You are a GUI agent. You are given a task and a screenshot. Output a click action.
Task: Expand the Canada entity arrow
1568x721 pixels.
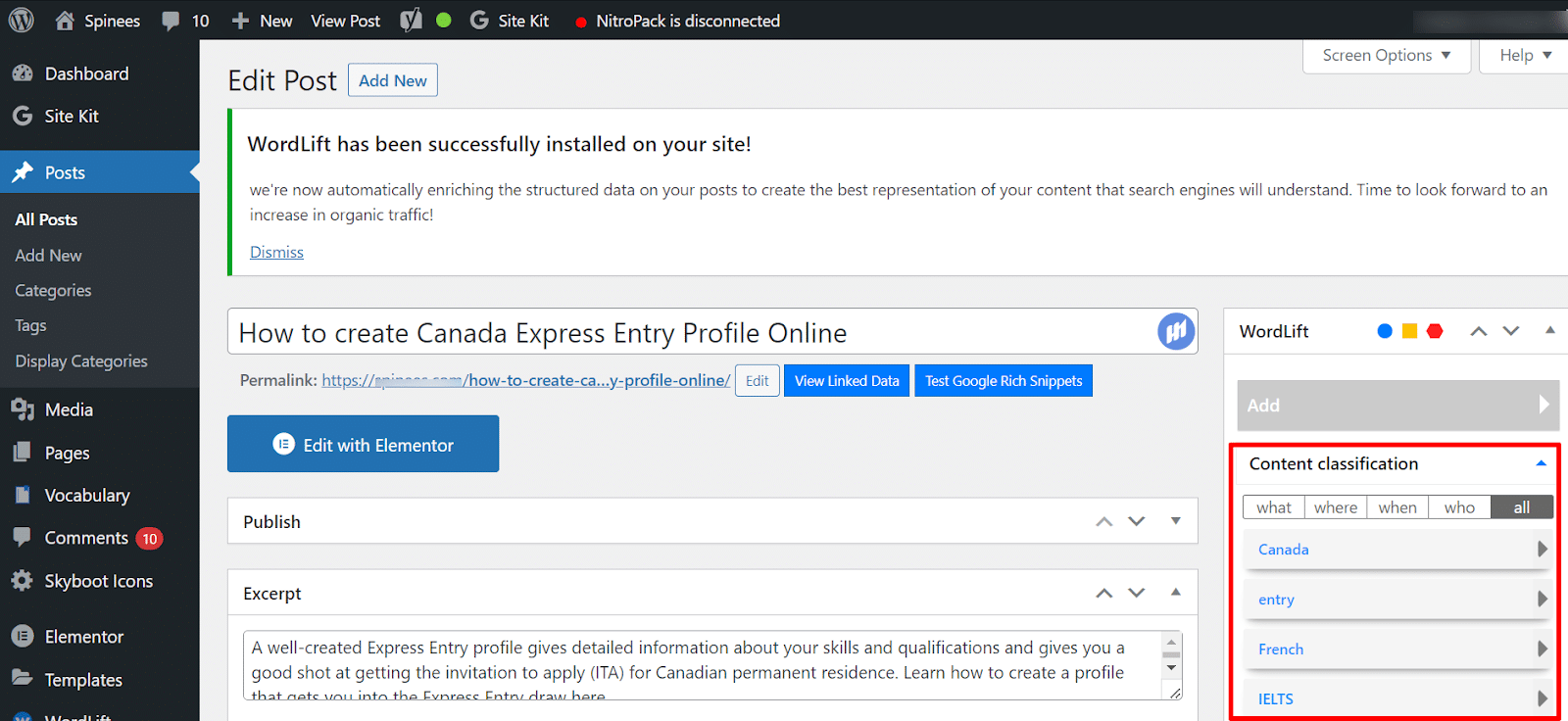point(1543,550)
